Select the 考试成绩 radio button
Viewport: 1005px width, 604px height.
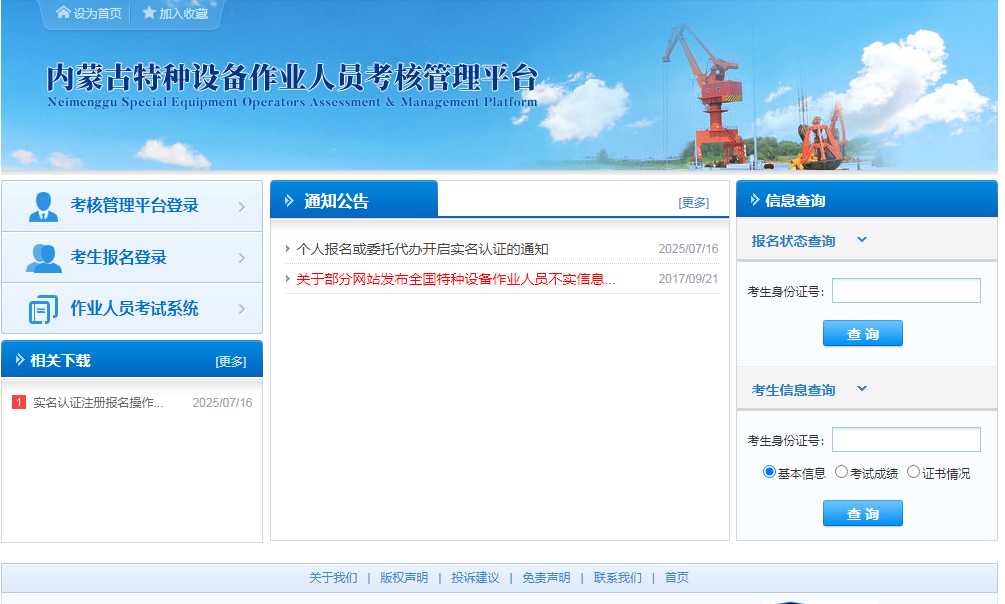[x=841, y=472]
